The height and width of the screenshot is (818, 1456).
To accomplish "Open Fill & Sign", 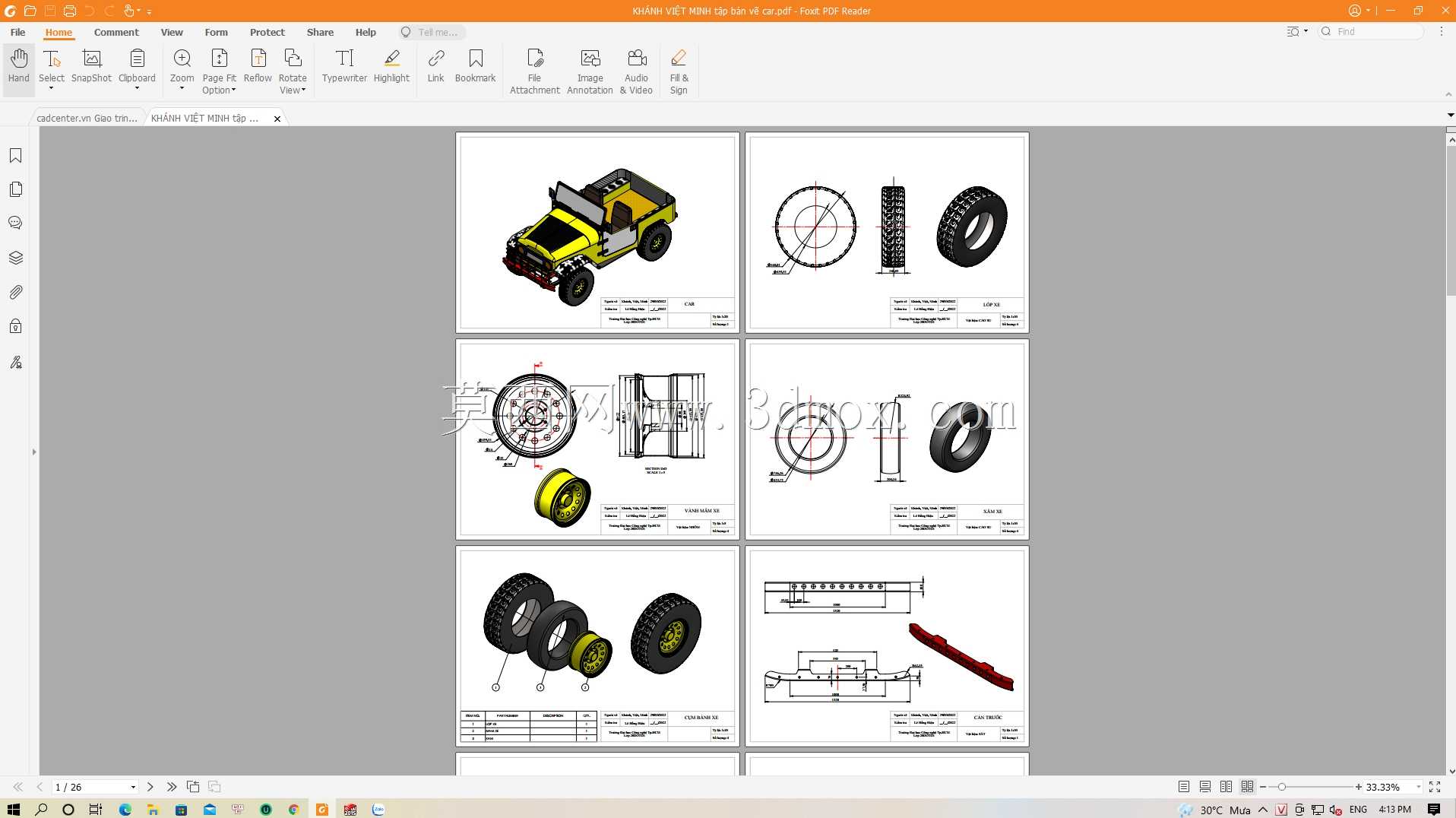I will point(679,72).
